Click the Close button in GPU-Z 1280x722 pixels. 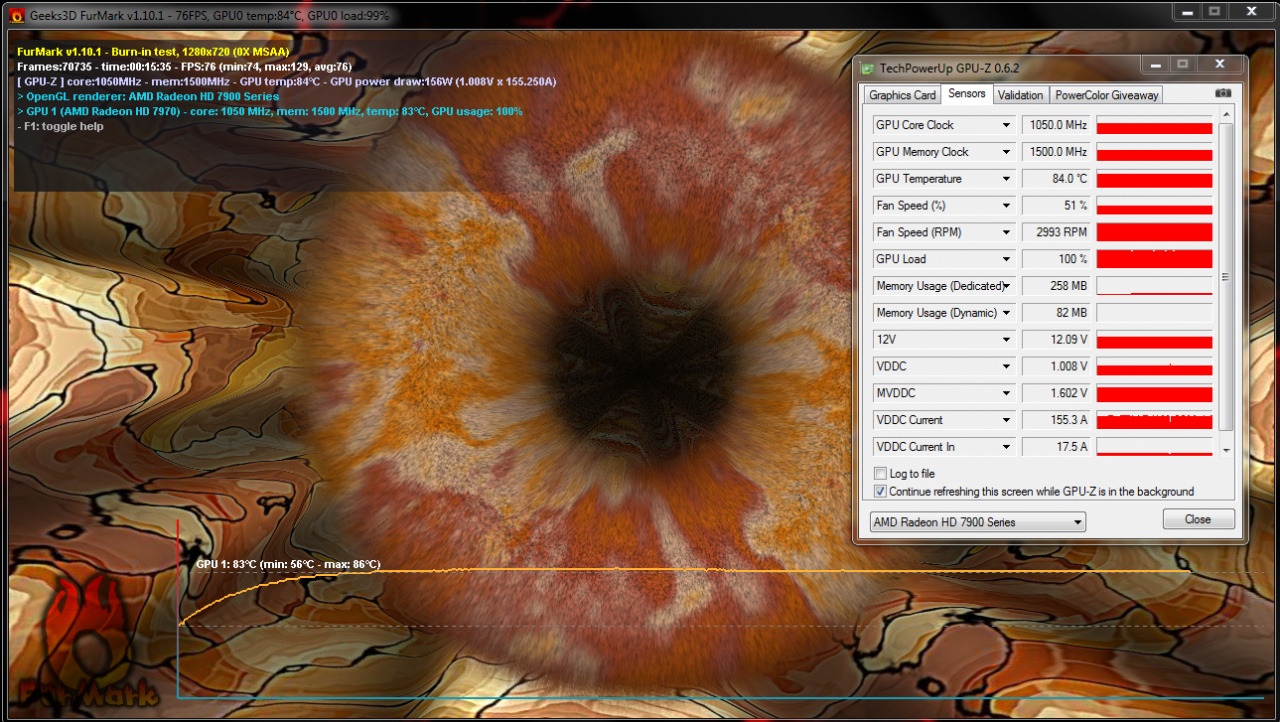(x=1198, y=520)
